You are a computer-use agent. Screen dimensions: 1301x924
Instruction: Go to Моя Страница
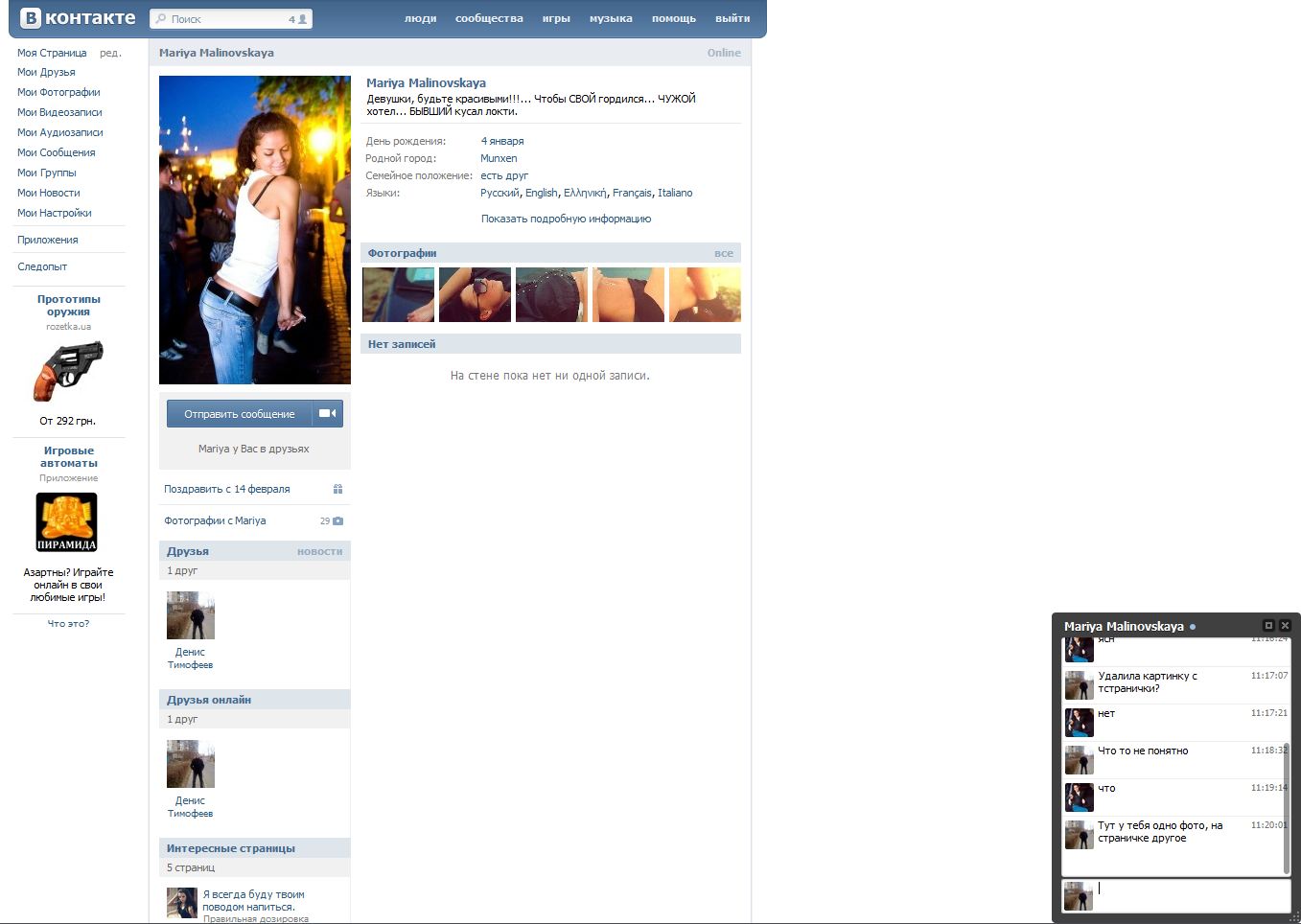pyautogui.click(x=52, y=53)
